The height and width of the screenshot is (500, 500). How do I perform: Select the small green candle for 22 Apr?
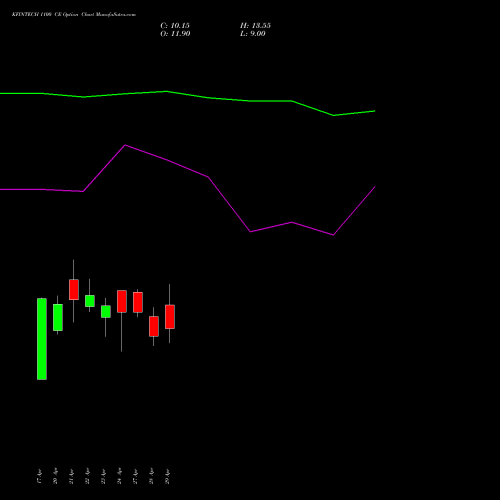[90, 301]
